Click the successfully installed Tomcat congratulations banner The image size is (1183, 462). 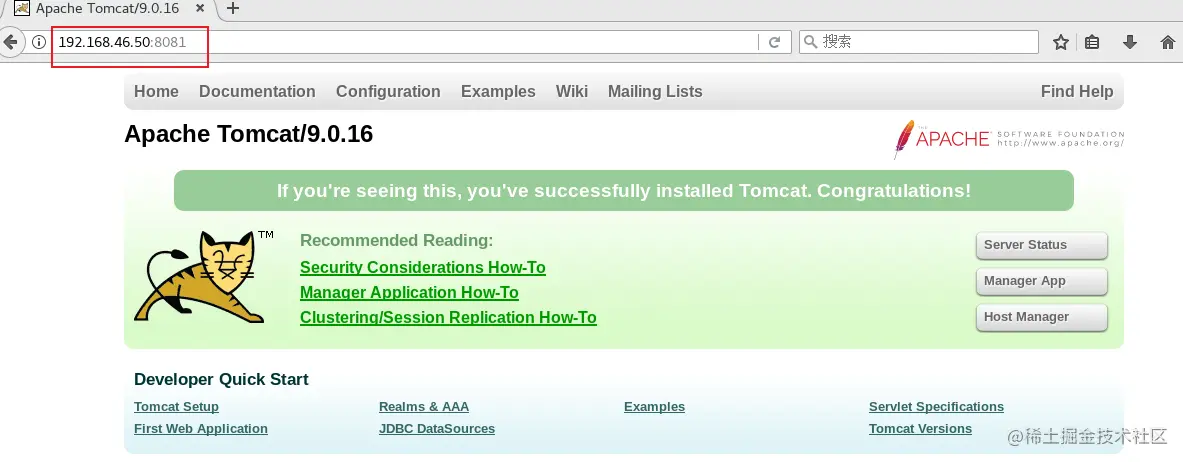(x=624, y=191)
